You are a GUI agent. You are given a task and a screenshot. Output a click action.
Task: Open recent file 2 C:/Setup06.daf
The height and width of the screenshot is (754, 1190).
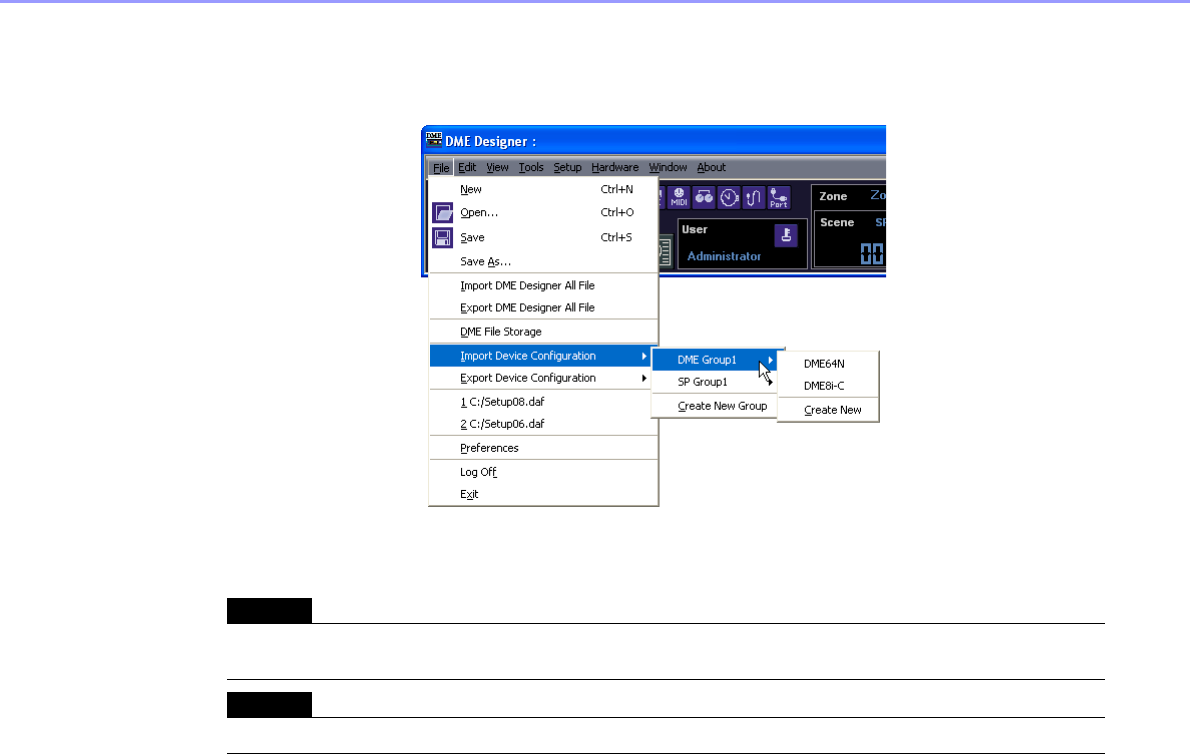coord(543,424)
